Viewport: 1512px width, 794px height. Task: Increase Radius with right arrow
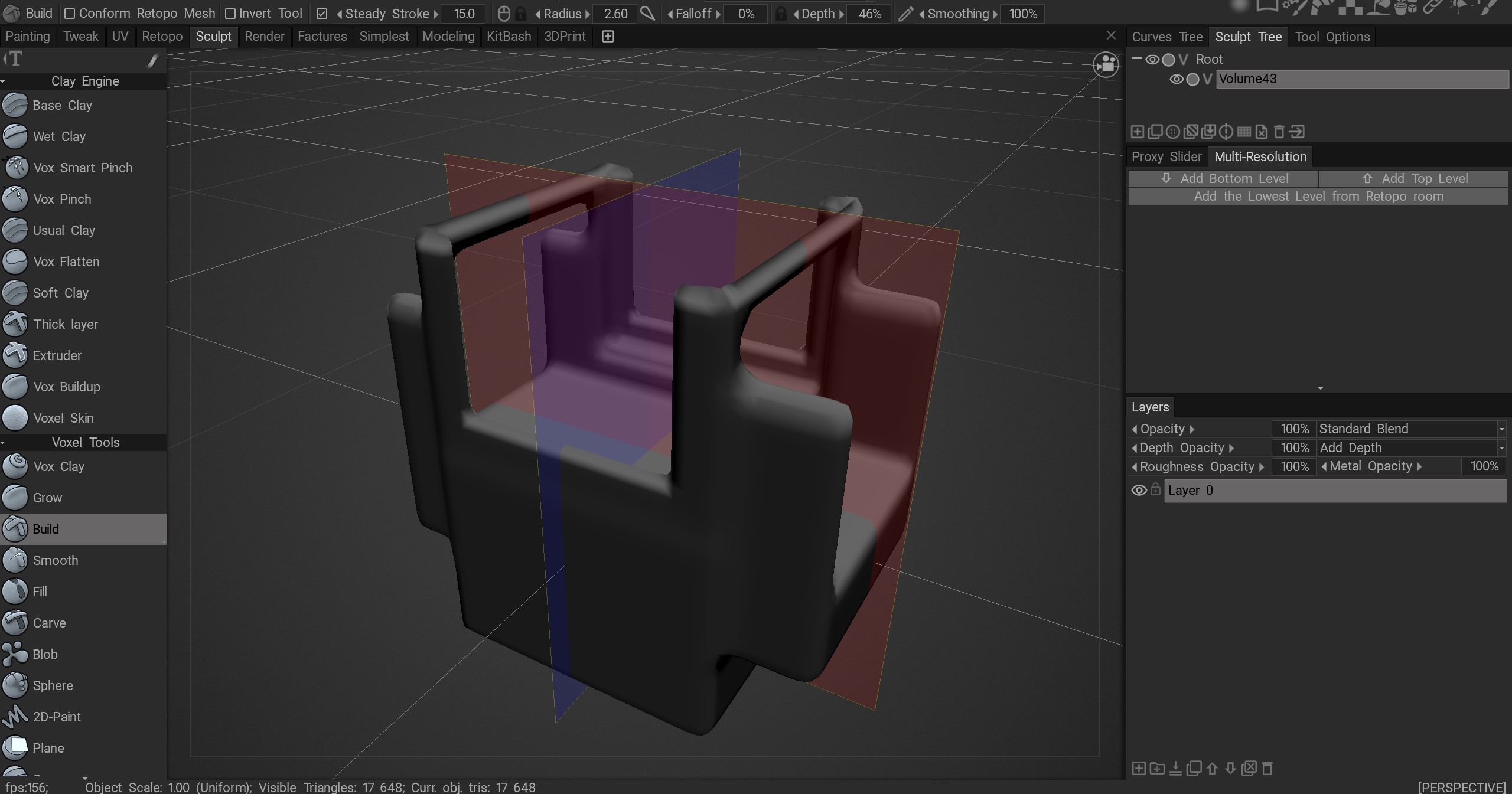point(588,14)
